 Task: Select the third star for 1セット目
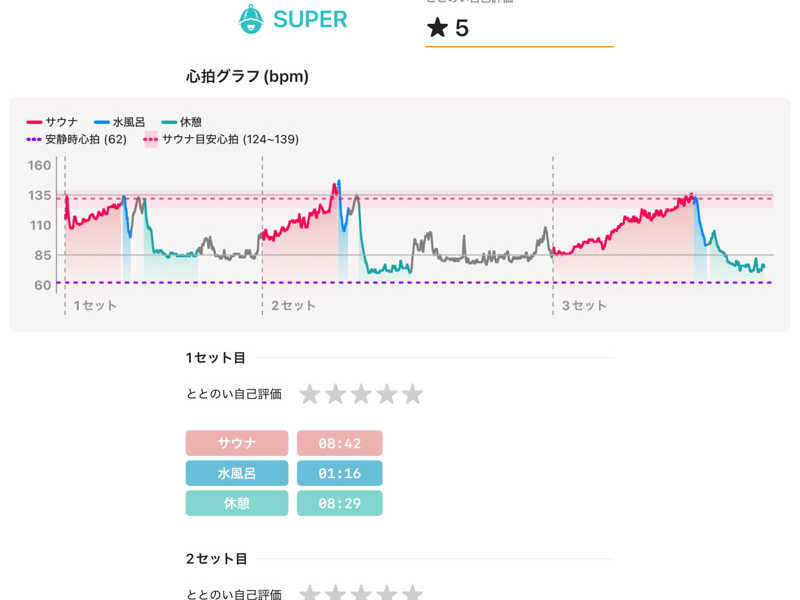(361, 394)
